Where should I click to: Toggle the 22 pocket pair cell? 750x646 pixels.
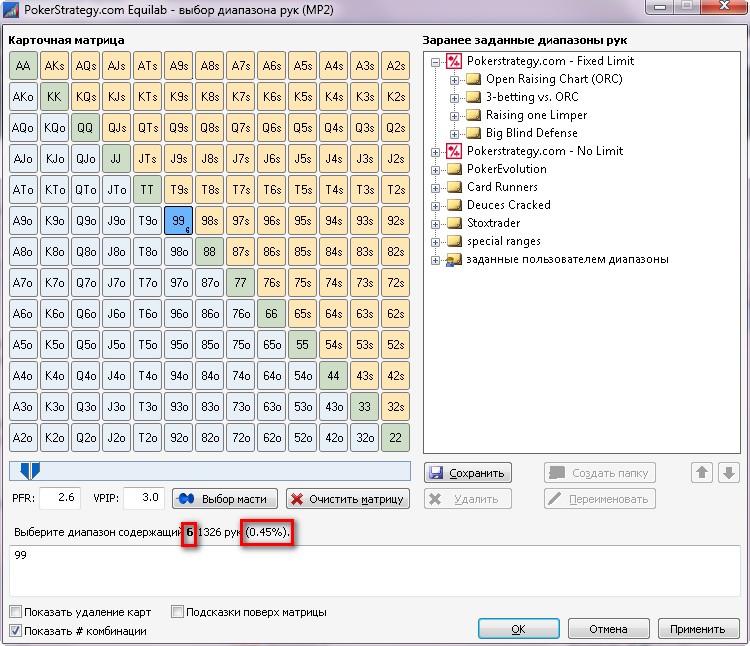[396, 438]
